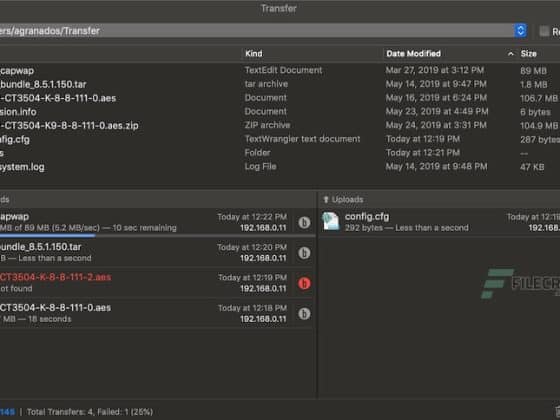The image size is (560, 420).
Task: Select the fig.cfg file row
Action: coord(280,139)
